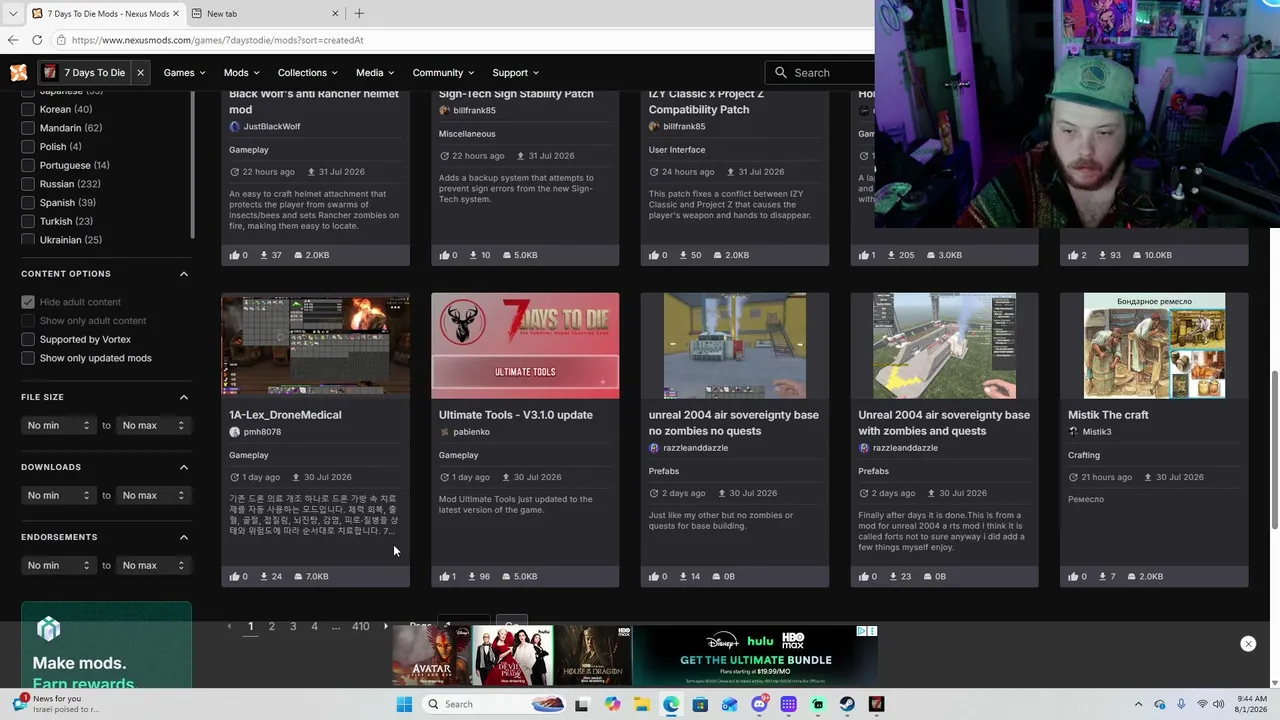The image size is (1280, 720).
Task: Select the Russian language checkbox
Action: click(x=28, y=184)
